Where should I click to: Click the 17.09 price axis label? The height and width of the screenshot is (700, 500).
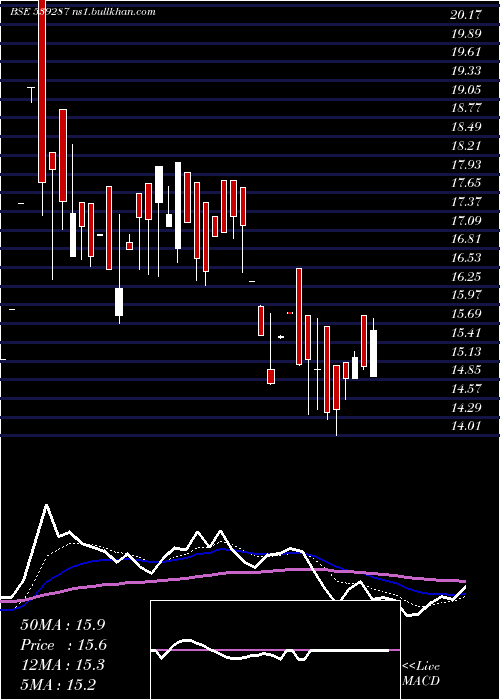pos(466,221)
